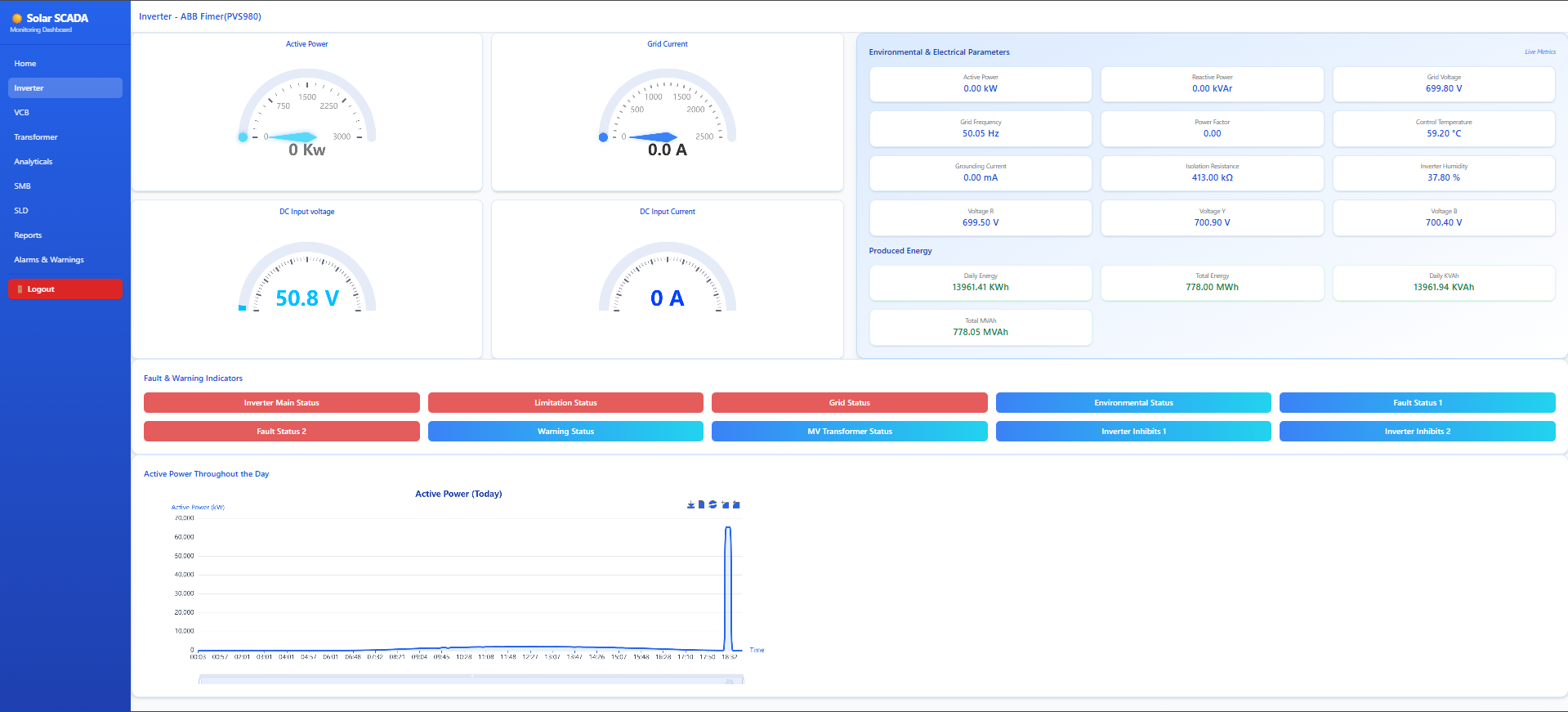Image resolution: width=1568 pixels, height=712 pixels.
Task: Click the chart zoom reset icon
Action: click(736, 504)
